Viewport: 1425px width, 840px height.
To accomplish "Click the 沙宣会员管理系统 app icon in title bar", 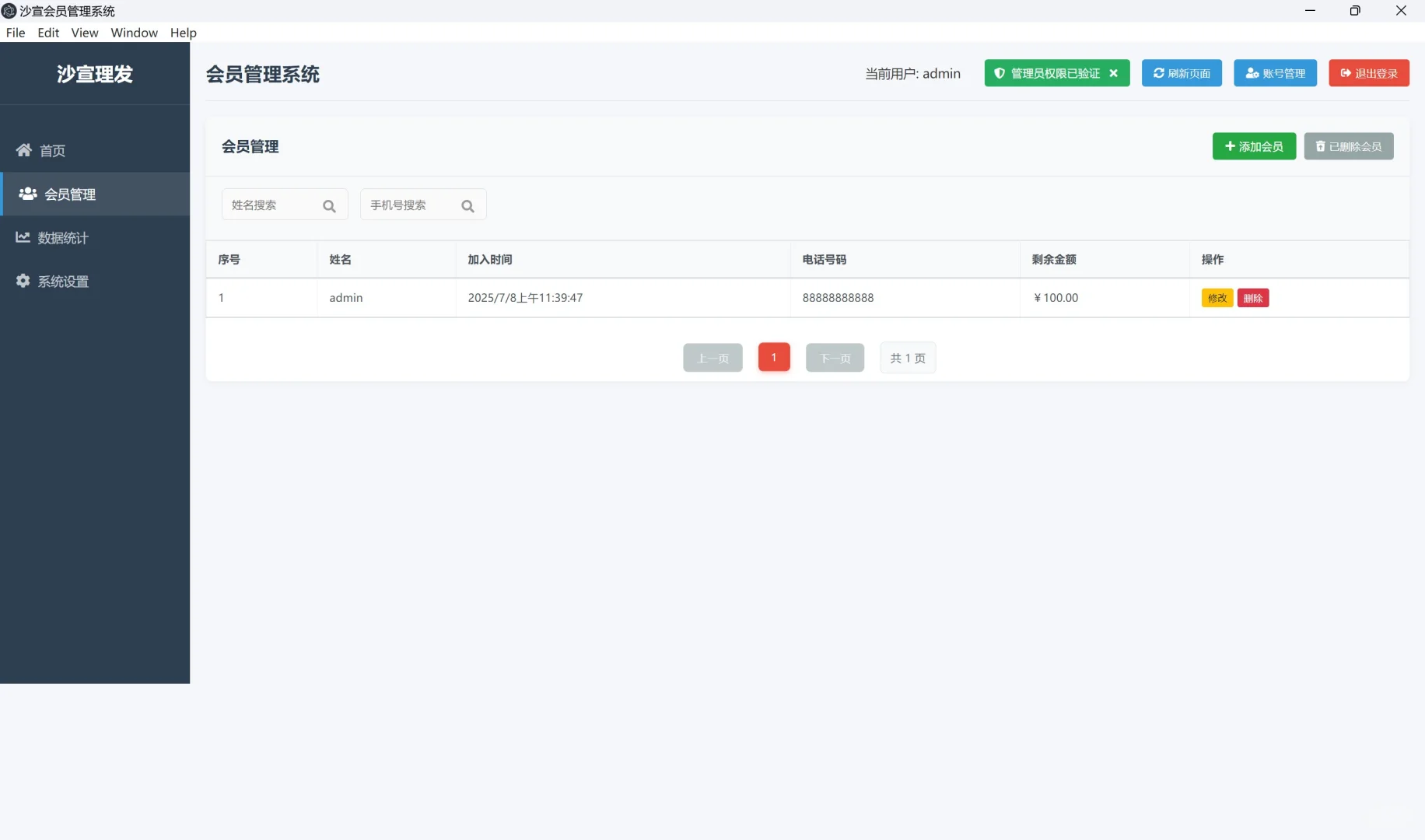I will [9, 11].
